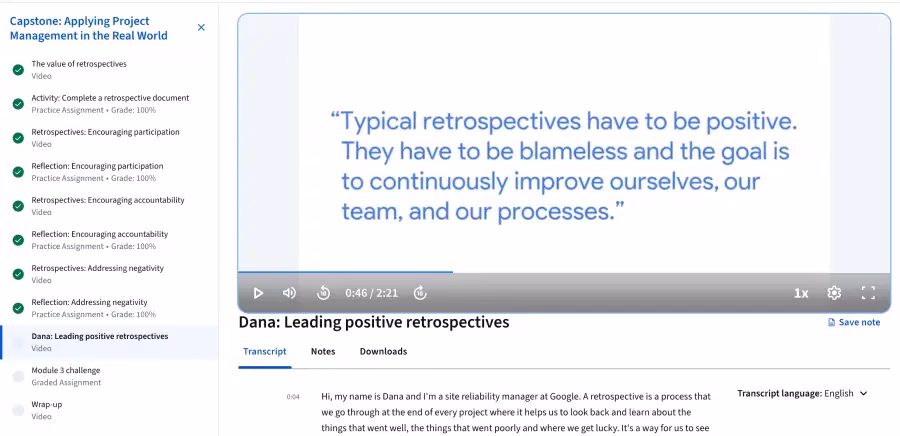Mute the video volume

tap(289, 293)
